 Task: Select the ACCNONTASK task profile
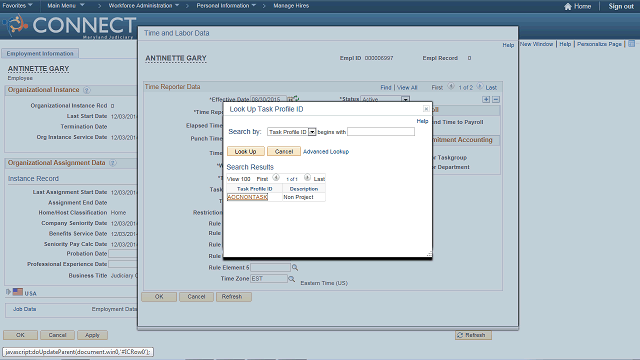247,197
